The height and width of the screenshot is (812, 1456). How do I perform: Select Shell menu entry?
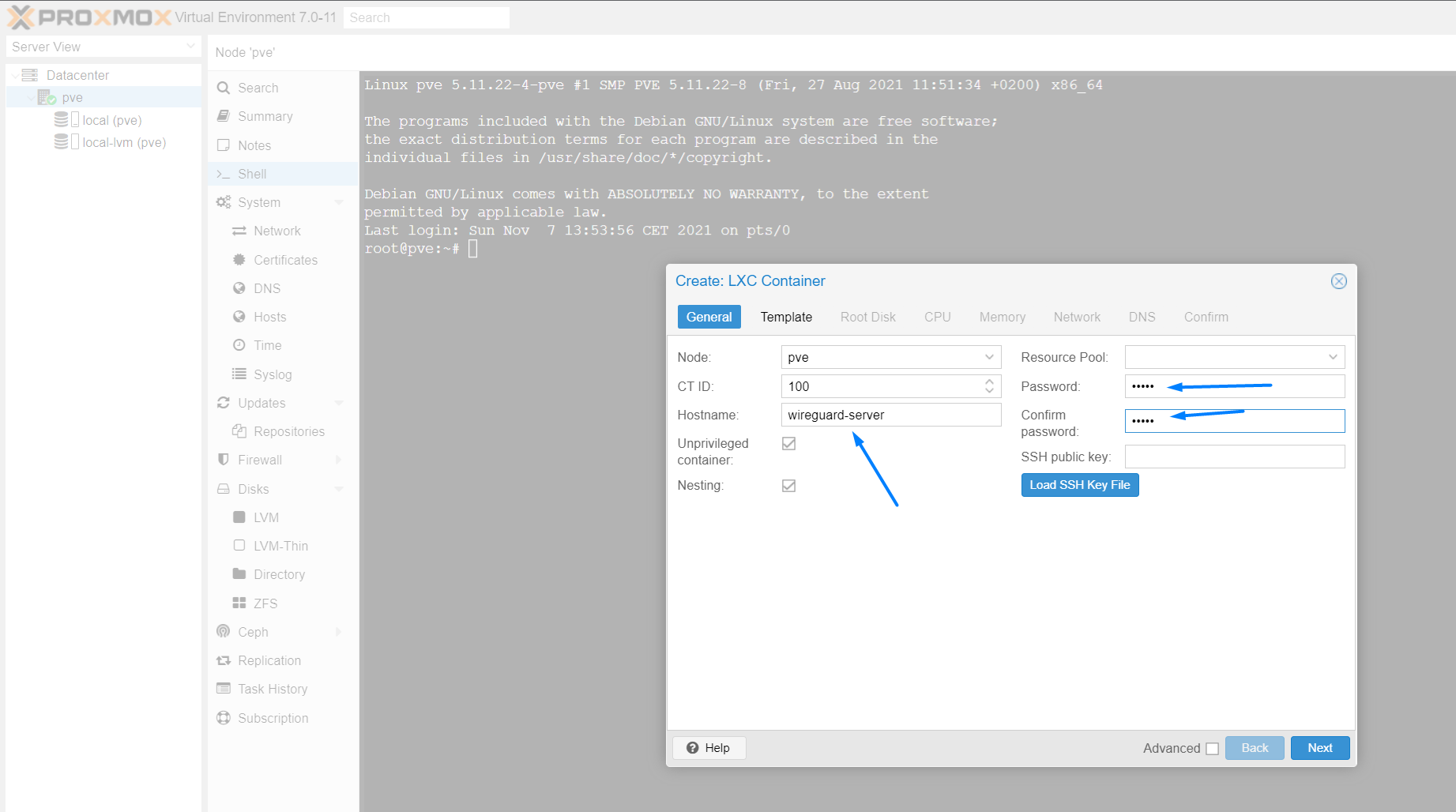[283, 174]
